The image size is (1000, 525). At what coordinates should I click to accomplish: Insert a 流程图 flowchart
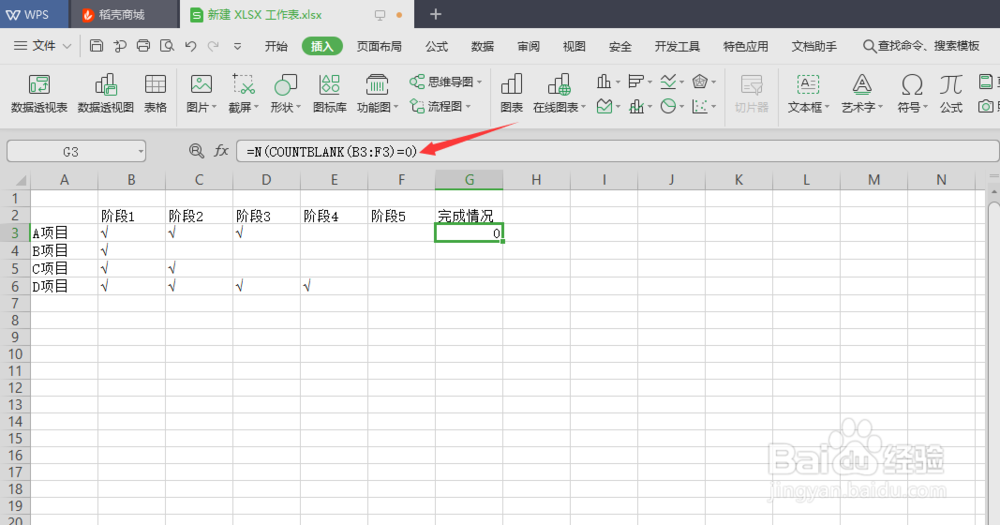(440, 107)
